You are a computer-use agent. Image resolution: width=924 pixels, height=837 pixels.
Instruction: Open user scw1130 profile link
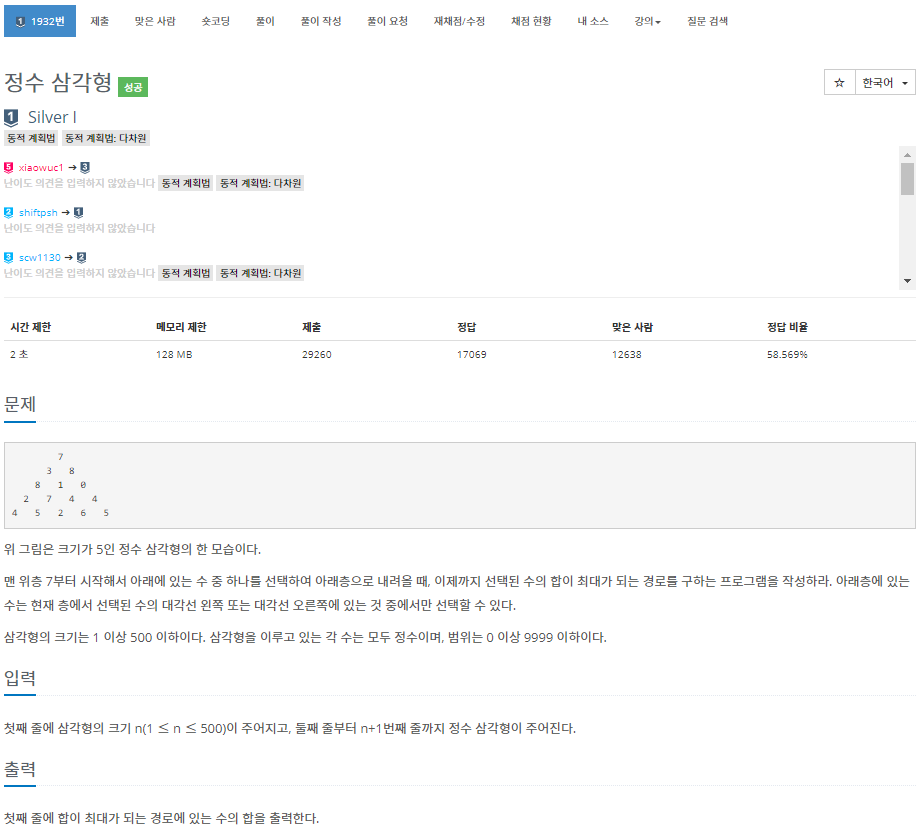(x=39, y=258)
